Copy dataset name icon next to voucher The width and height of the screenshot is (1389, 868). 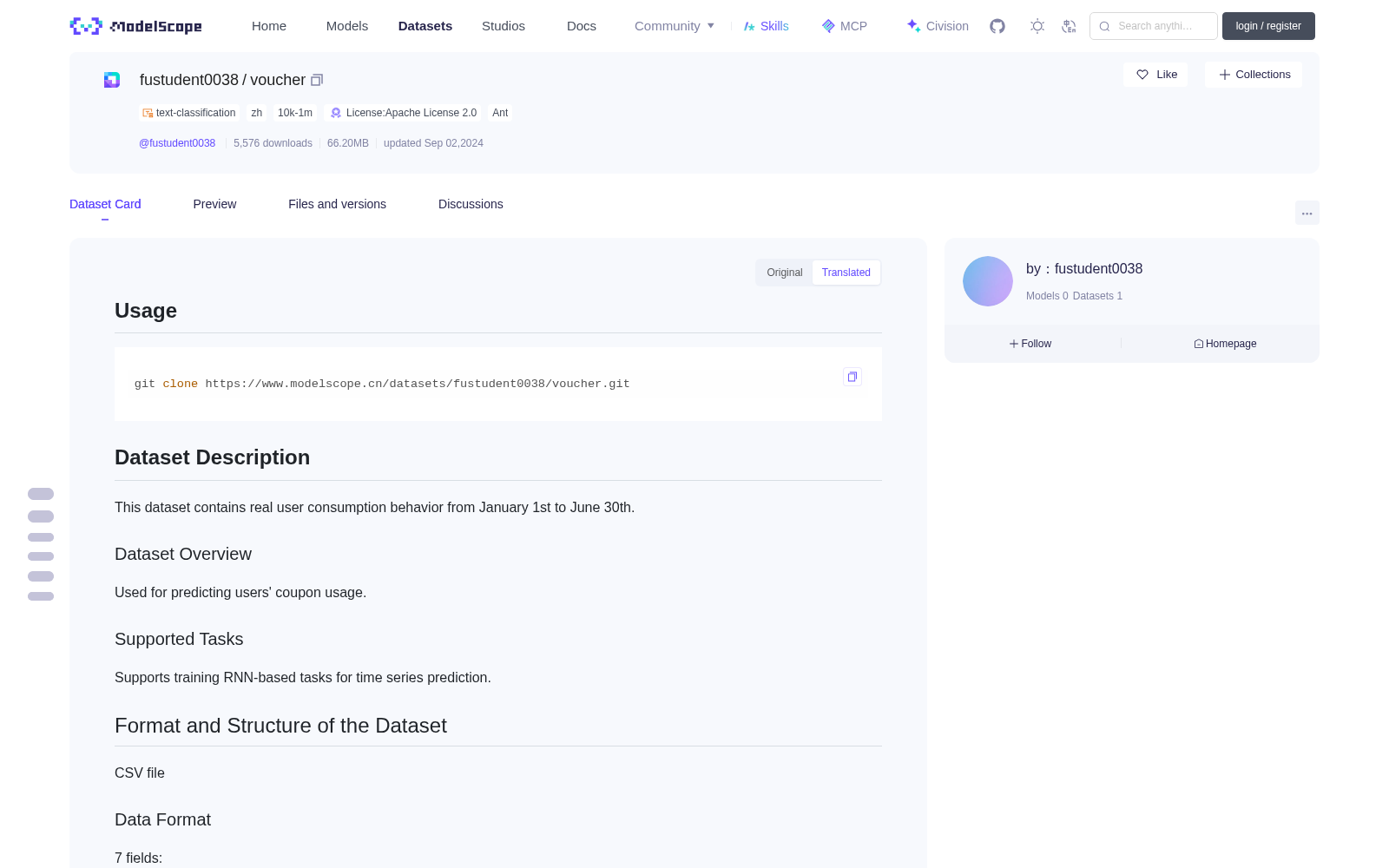tap(317, 80)
